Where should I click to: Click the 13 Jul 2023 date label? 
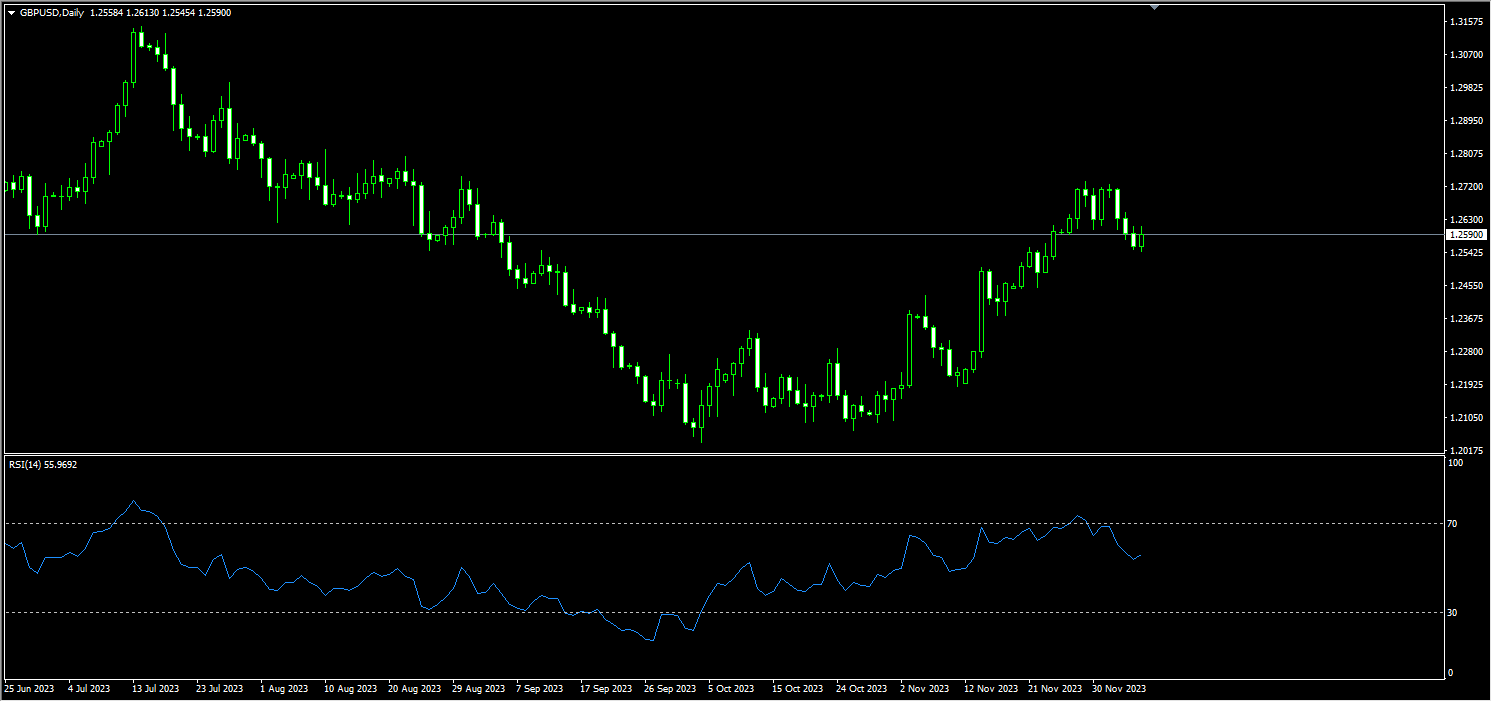[155, 689]
